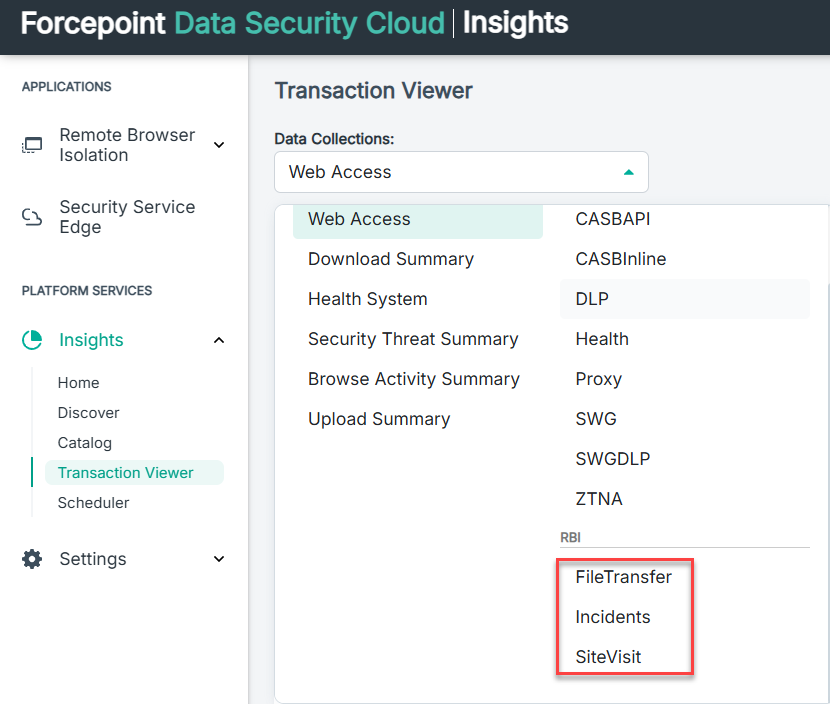Click the Security Service Edge cloud icon
830x704 pixels.
pyautogui.click(x=32, y=218)
